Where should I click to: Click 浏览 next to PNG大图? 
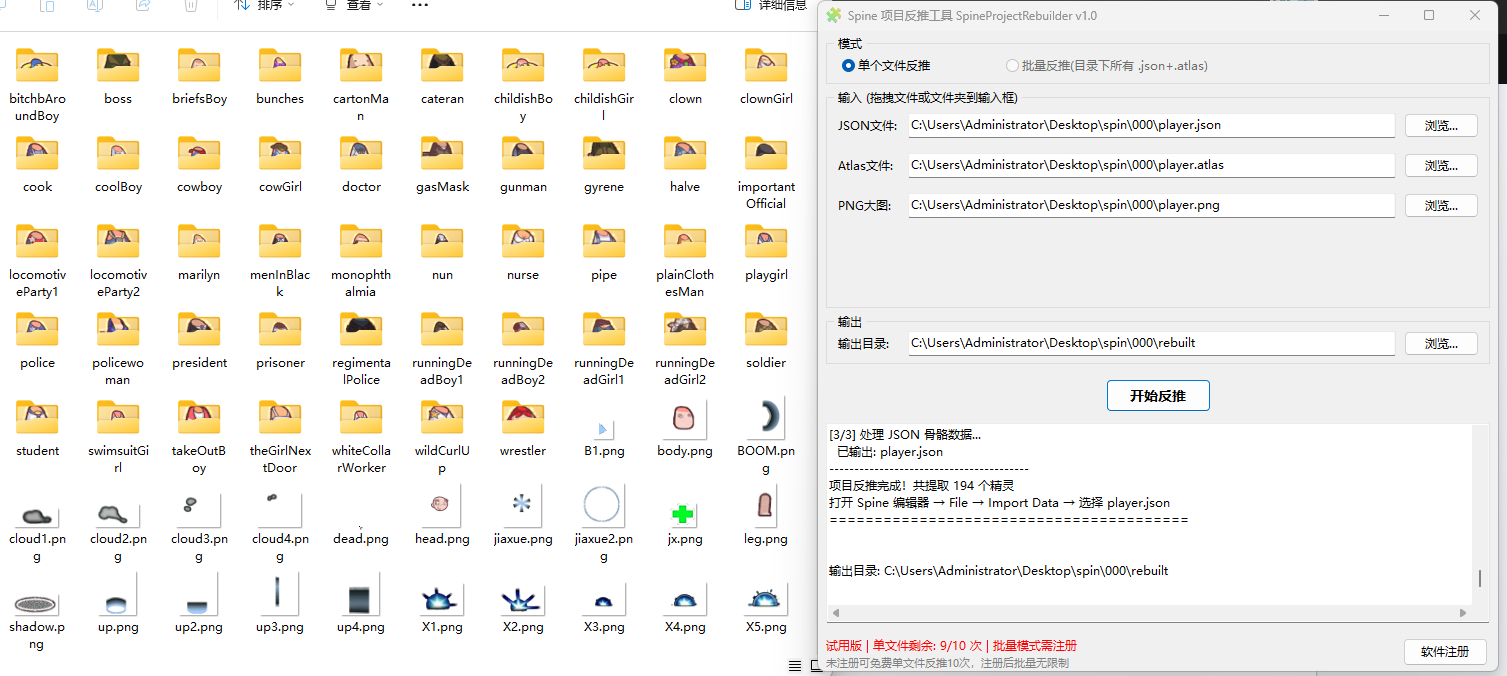(x=1441, y=205)
